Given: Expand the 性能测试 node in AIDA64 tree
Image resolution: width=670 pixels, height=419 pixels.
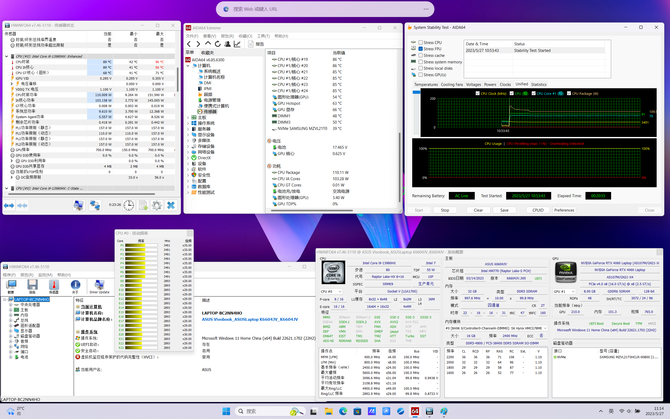Looking at the screenshot, I should tap(188, 192).
